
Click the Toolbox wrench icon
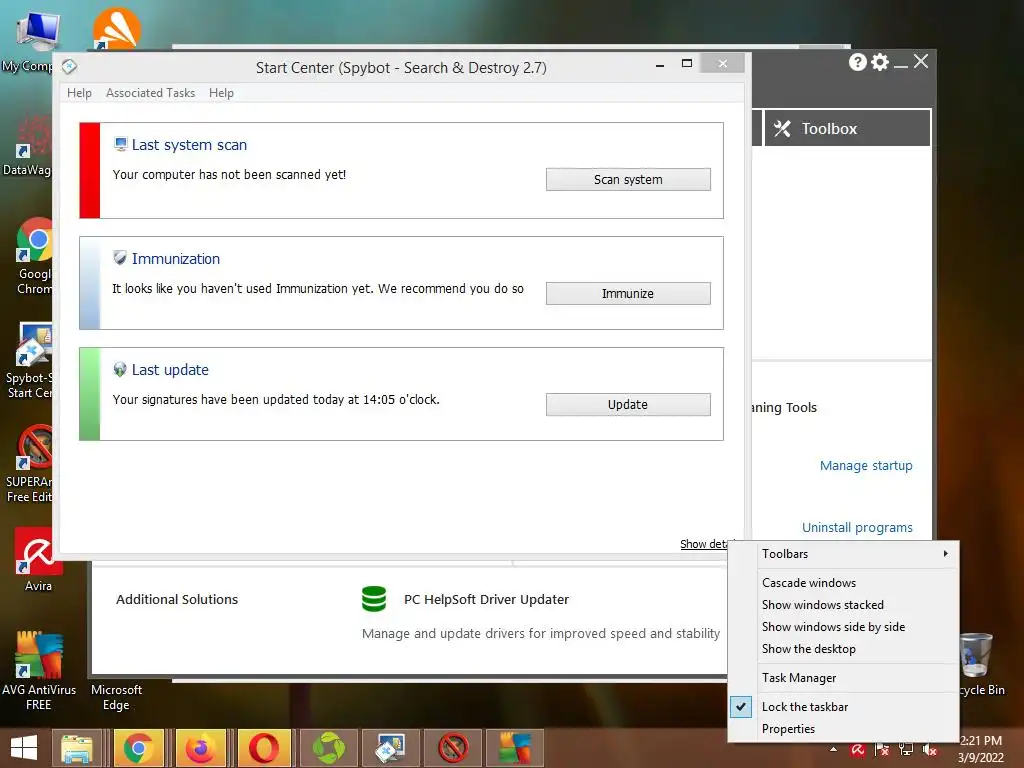[782, 129]
